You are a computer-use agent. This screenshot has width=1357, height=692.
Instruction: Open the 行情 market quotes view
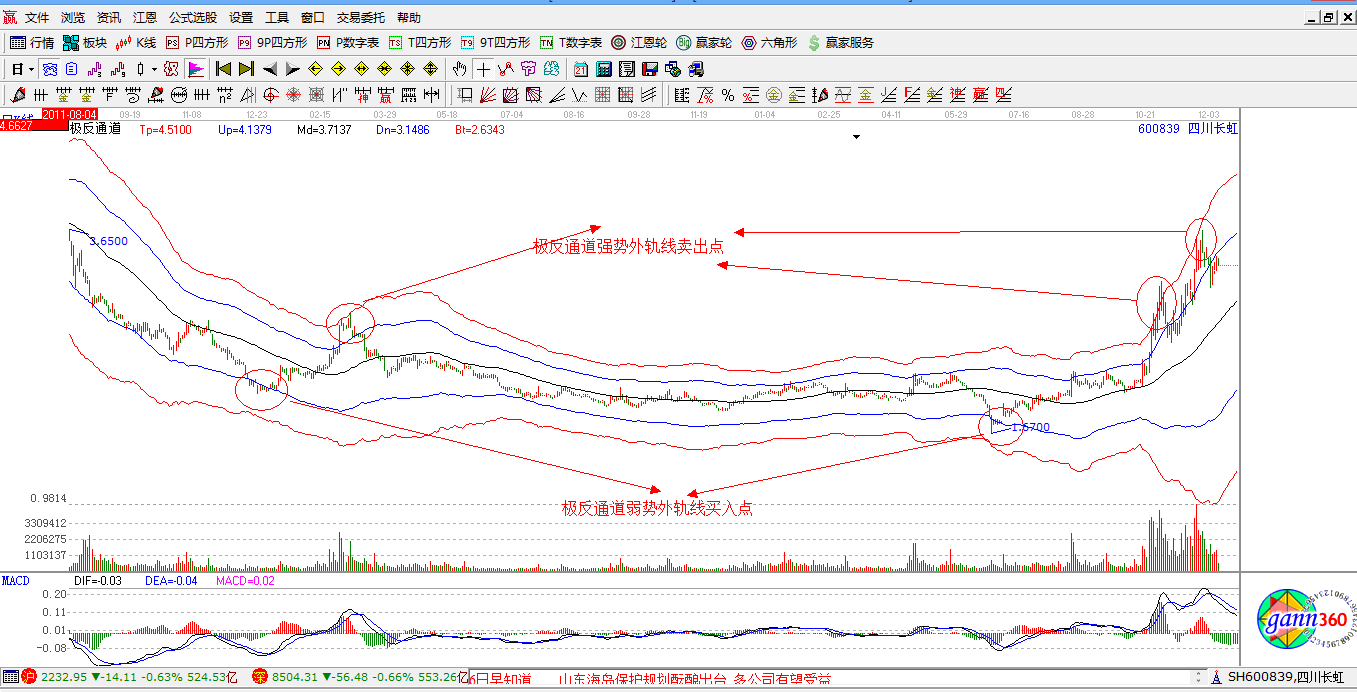point(32,43)
